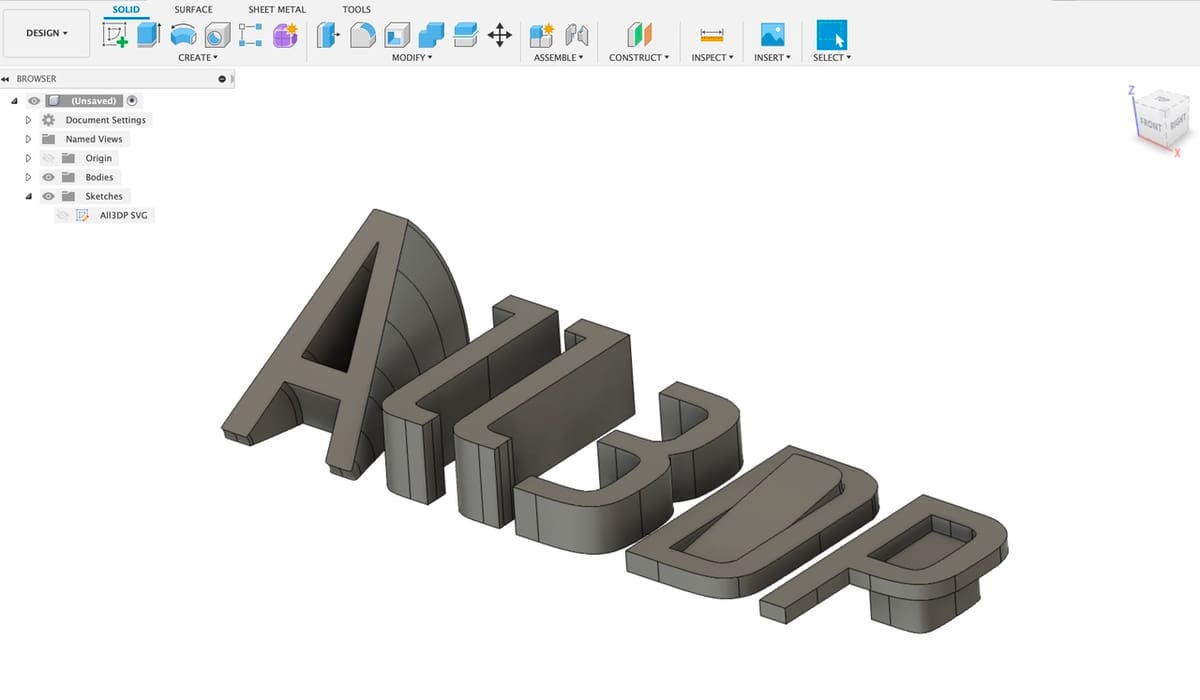Toggle visibility of the (Unsaved) component
Image resolution: width=1200 pixels, height=700 pixels.
tap(34, 101)
